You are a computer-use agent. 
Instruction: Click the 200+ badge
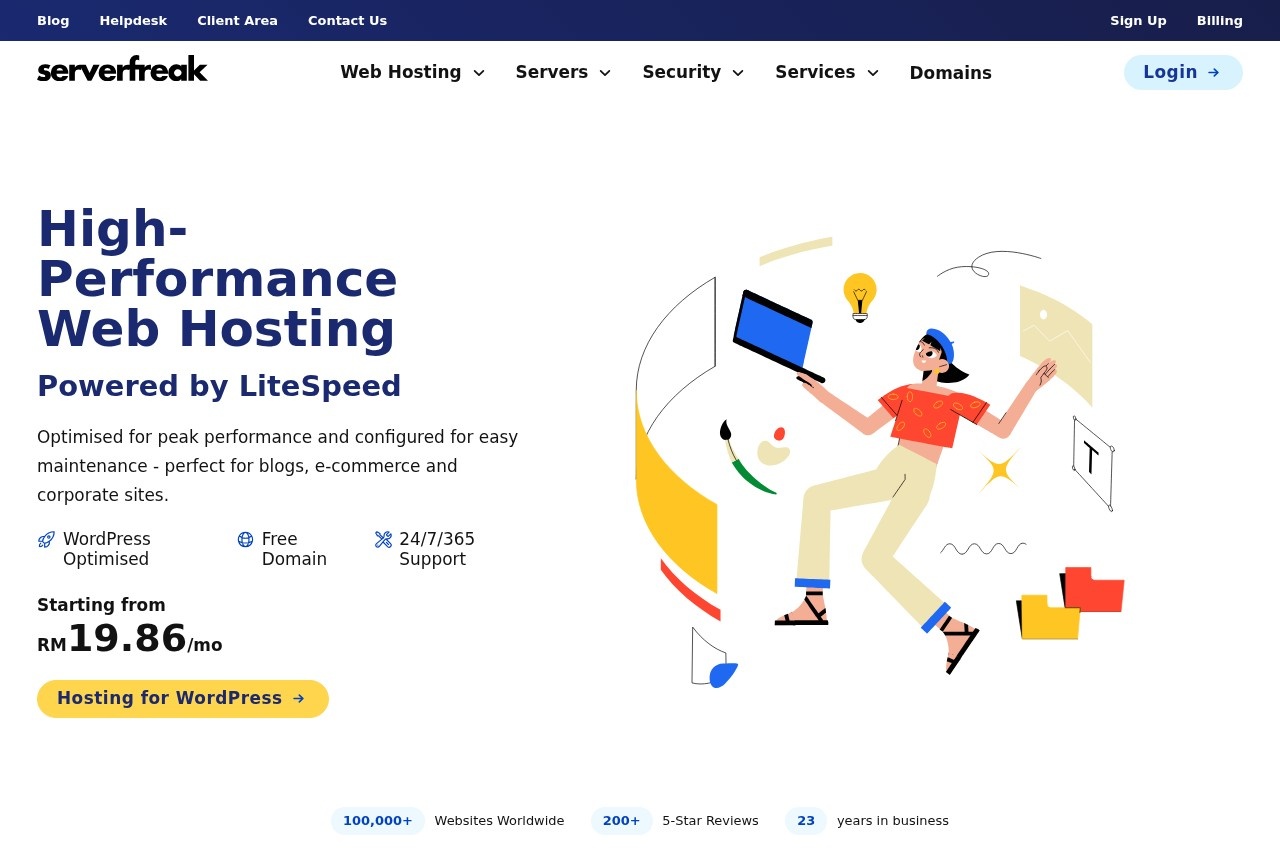point(621,820)
